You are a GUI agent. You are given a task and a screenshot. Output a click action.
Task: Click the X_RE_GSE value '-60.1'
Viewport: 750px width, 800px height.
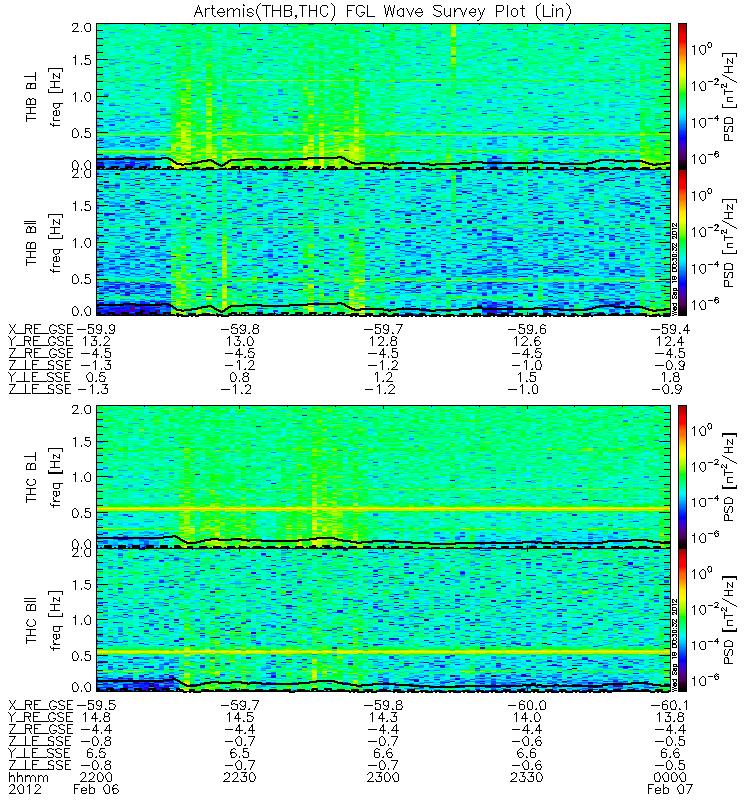[670, 705]
